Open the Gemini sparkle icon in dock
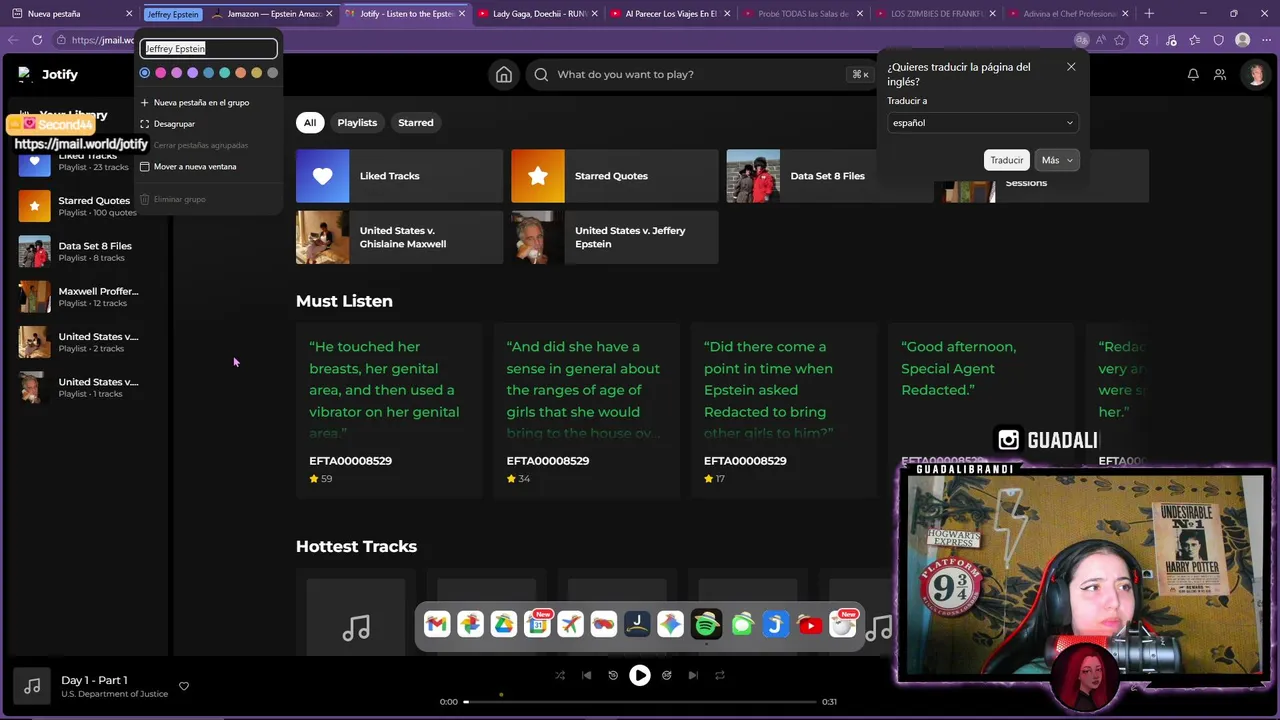Viewport: 1280px width, 720px height. pyautogui.click(x=671, y=625)
